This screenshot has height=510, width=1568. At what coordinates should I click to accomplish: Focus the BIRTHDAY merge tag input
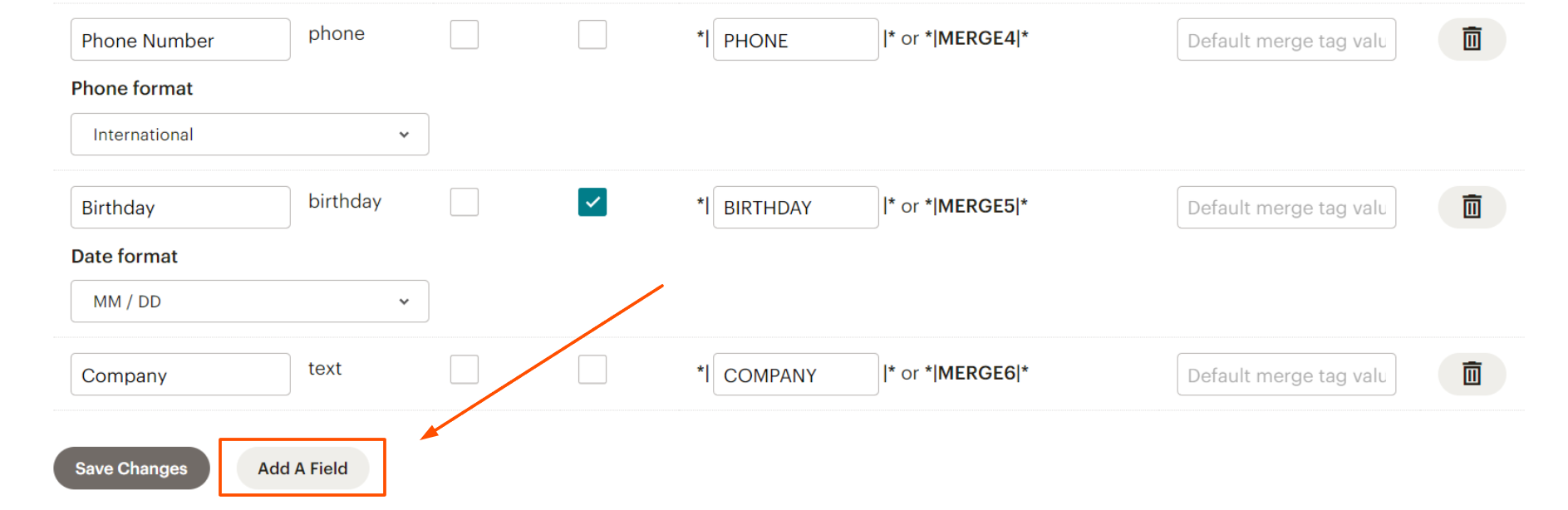[x=795, y=208]
